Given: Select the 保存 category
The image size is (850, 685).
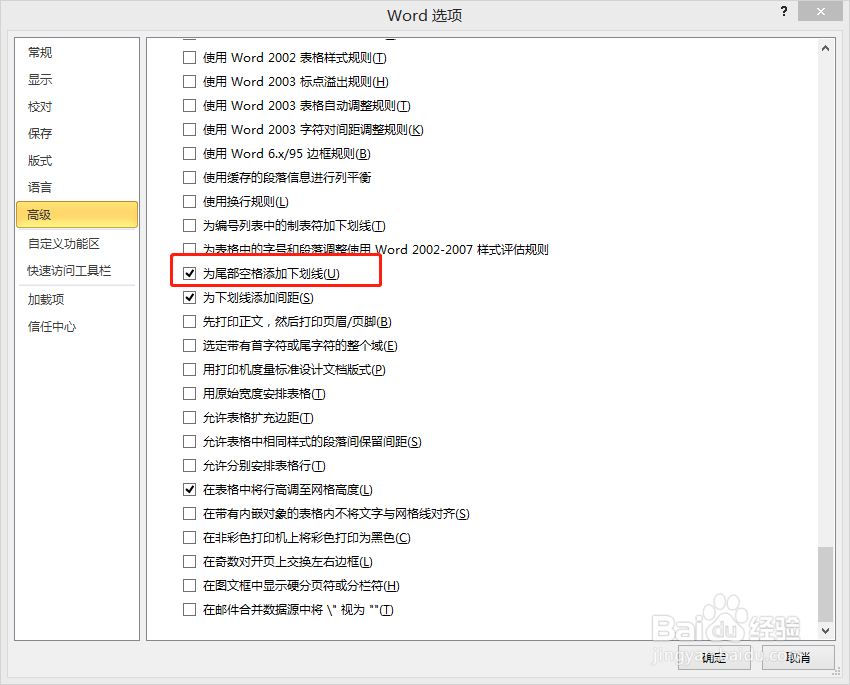Looking at the screenshot, I should pyautogui.click(x=76, y=133).
